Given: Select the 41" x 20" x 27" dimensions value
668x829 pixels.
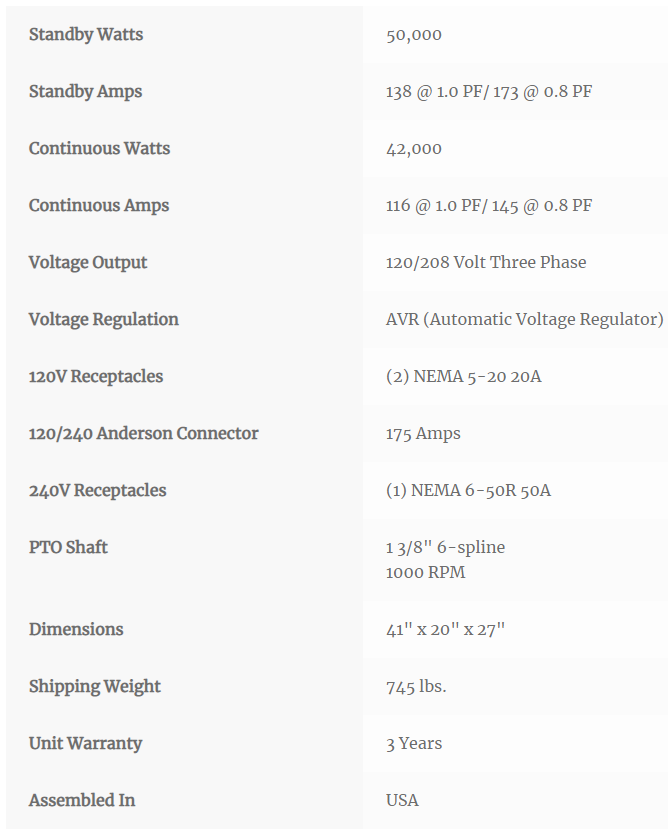Looking at the screenshot, I should pyautogui.click(x=445, y=630).
